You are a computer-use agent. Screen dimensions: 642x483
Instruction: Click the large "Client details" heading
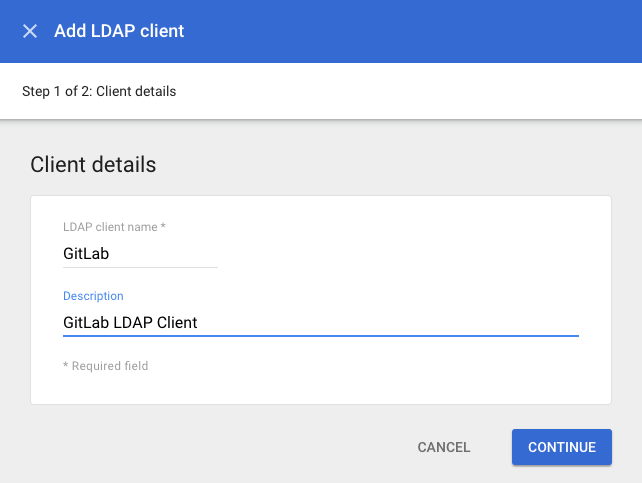pyautogui.click(x=93, y=165)
